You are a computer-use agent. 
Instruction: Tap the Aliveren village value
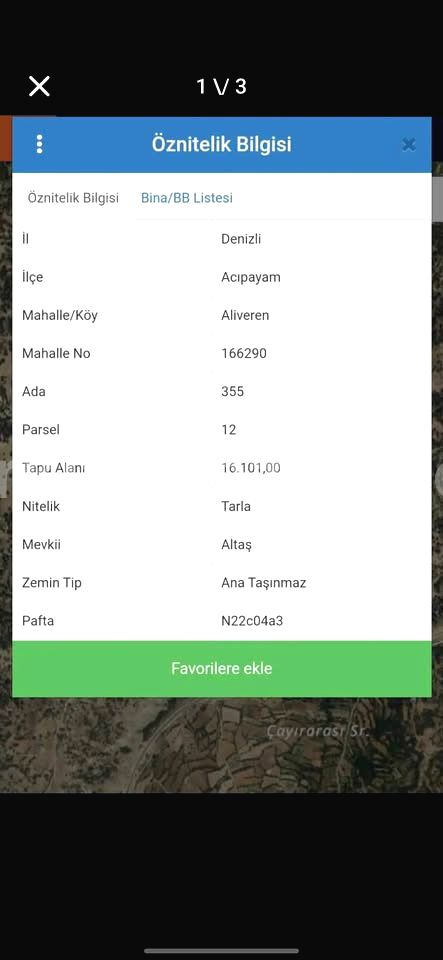click(x=245, y=315)
